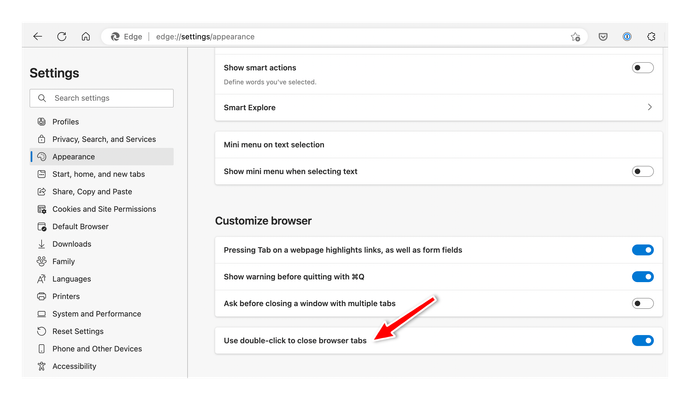Click the Share, Copy and Paste icon
Image resolution: width=690 pixels, height=400 pixels.
pyautogui.click(x=41, y=191)
